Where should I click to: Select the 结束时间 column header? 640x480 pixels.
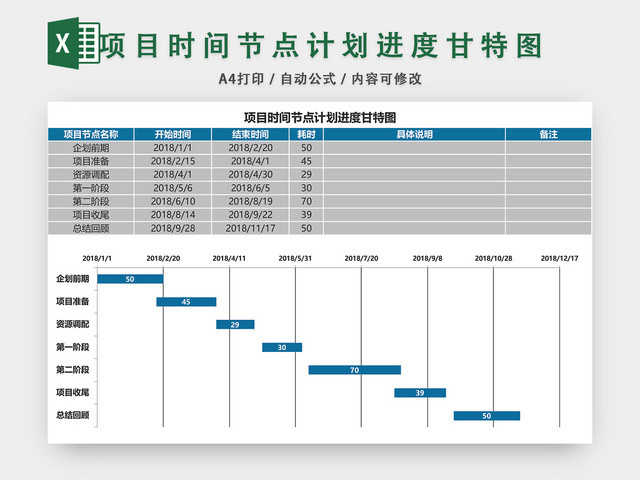click(x=250, y=134)
